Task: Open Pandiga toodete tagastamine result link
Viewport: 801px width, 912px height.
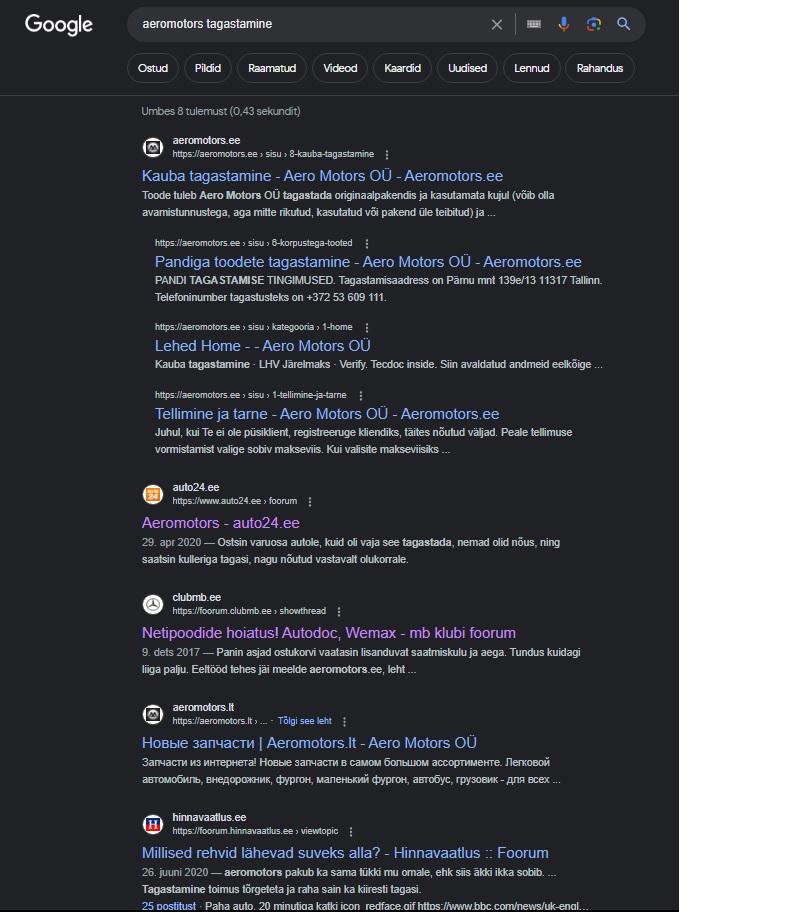Action: 368,262
